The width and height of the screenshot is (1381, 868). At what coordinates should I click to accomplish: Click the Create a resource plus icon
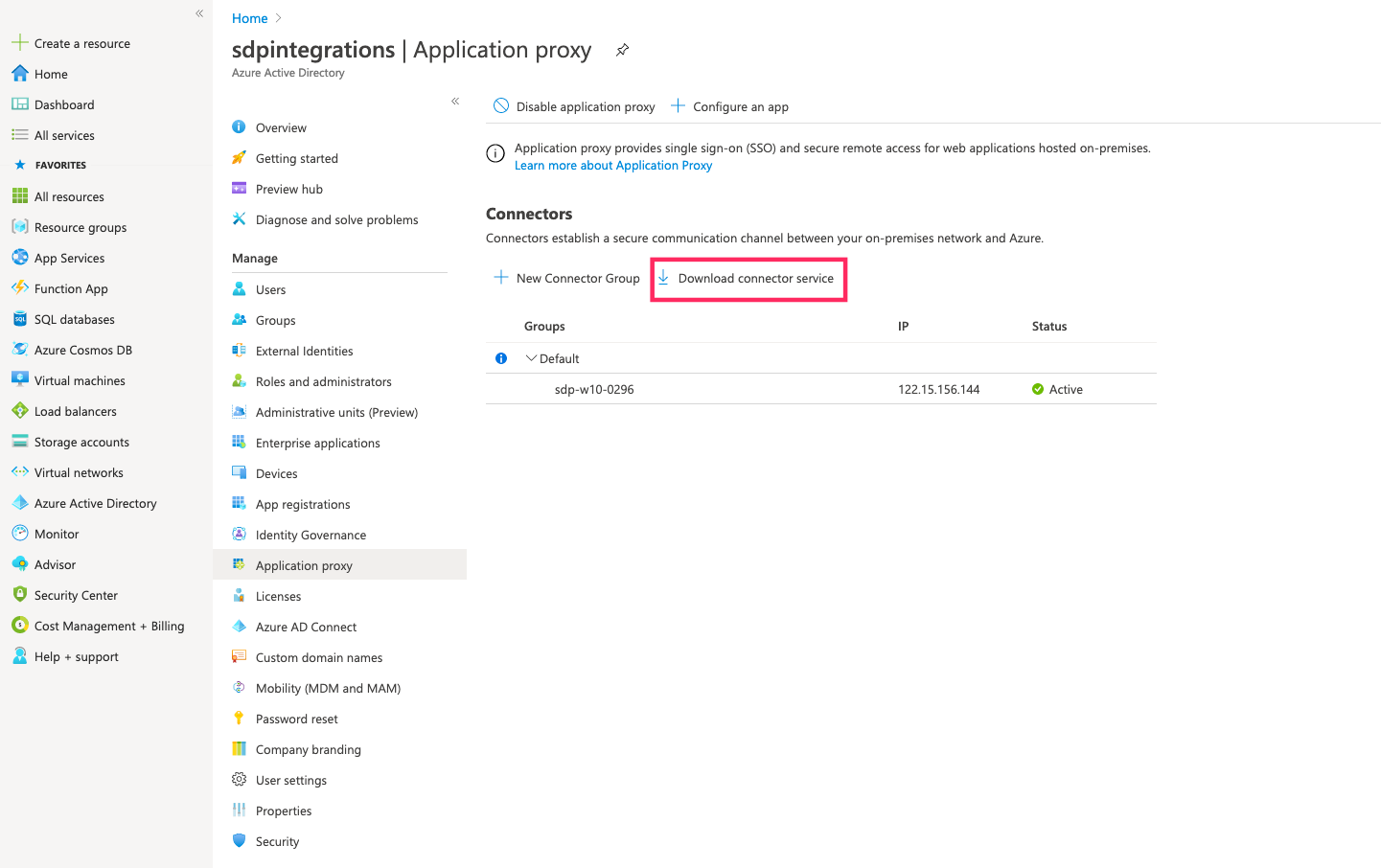(19, 43)
